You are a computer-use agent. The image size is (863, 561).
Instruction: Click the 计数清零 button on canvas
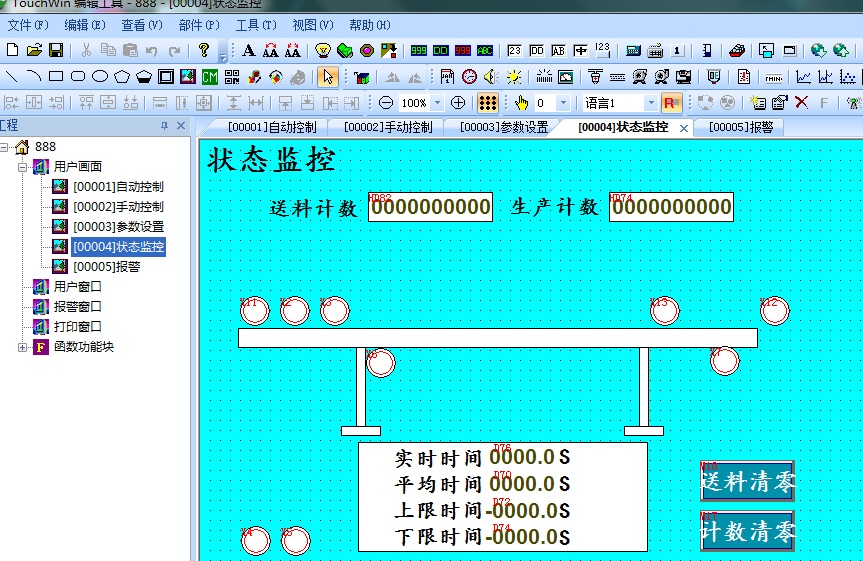pos(747,530)
